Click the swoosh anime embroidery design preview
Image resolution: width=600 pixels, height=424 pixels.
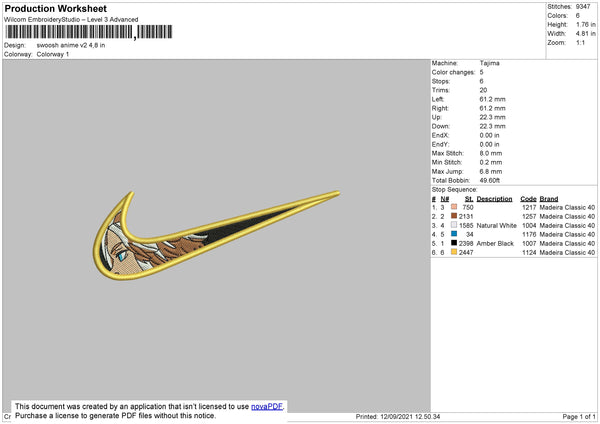pyautogui.click(x=216, y=235)
